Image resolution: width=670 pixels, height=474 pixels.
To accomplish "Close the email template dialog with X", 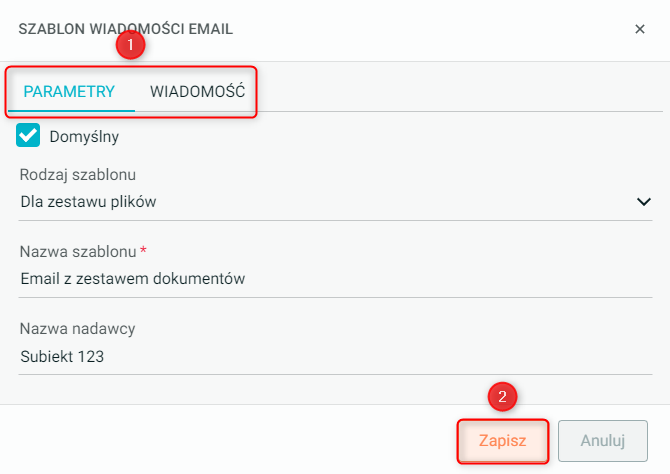I will [640, 29].
